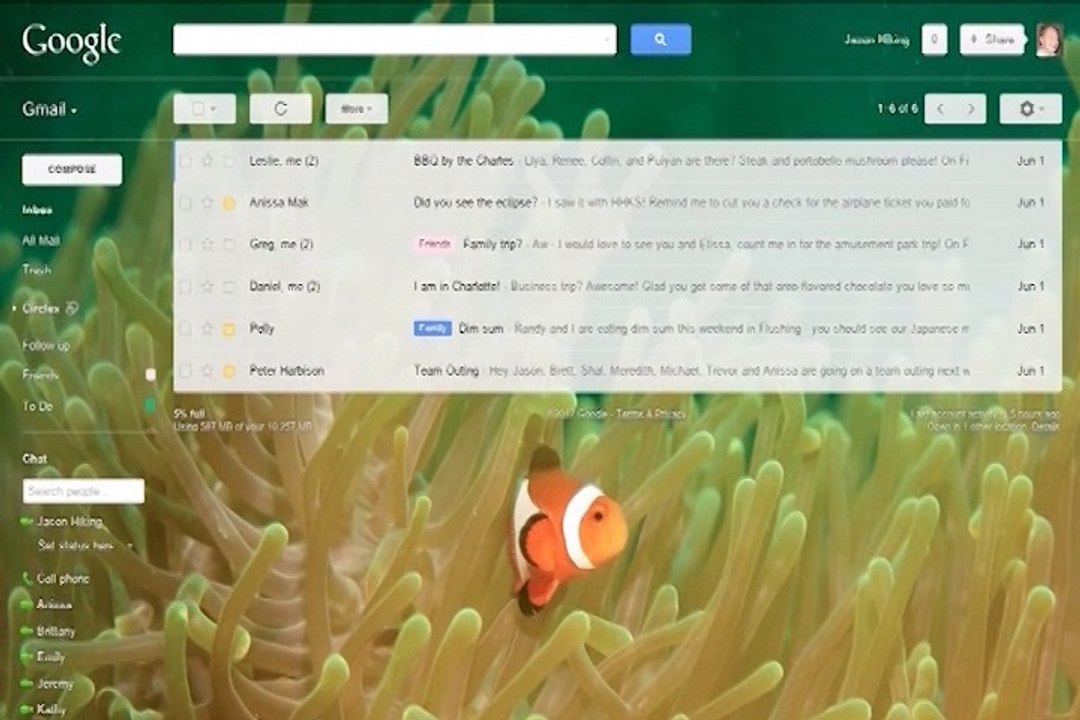Click Jason Hiking name in header
This screenshot has width=1080, height=720.
pos(877,39)
